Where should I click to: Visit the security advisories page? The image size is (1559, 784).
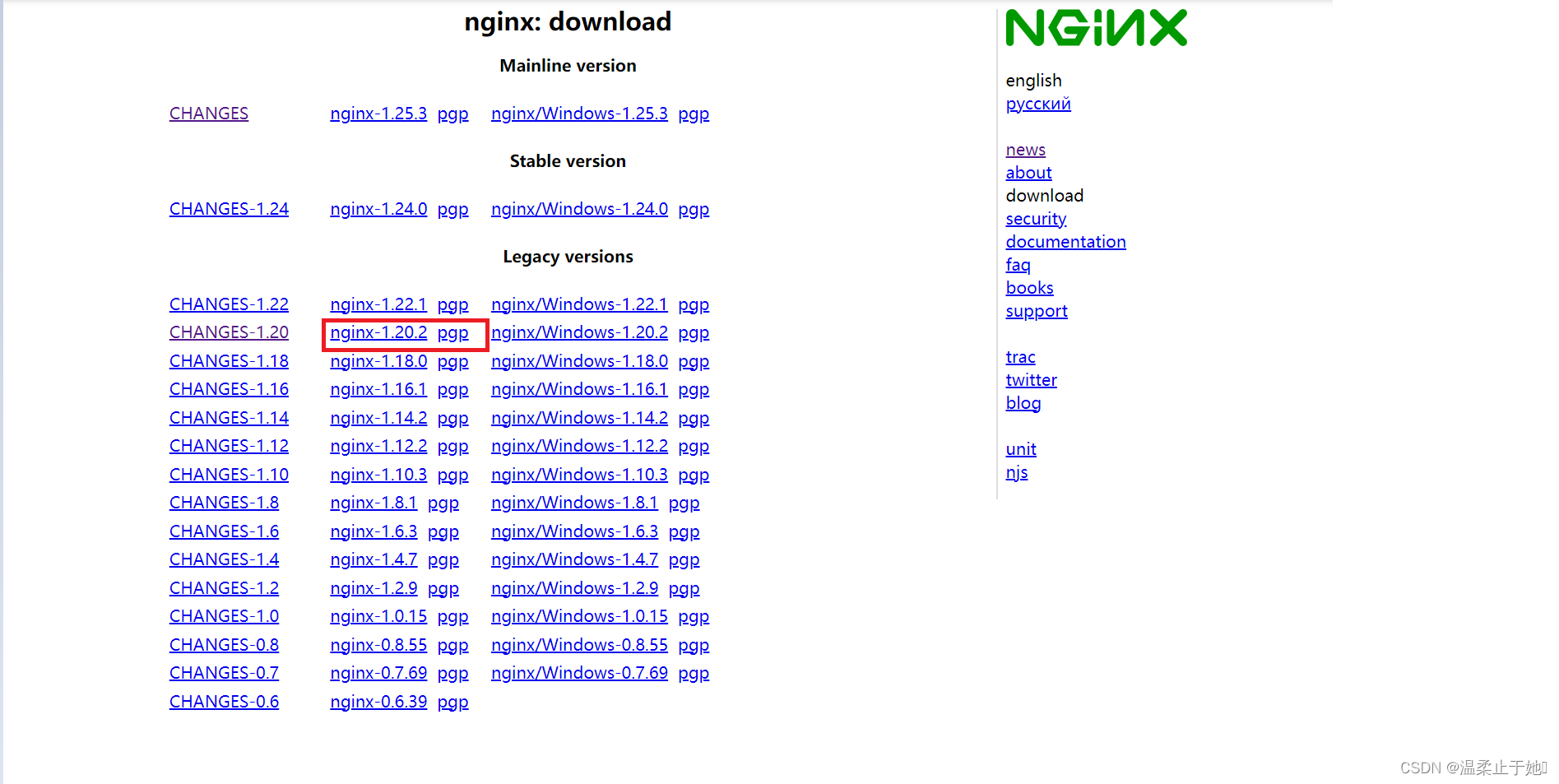click(1035, 219)
